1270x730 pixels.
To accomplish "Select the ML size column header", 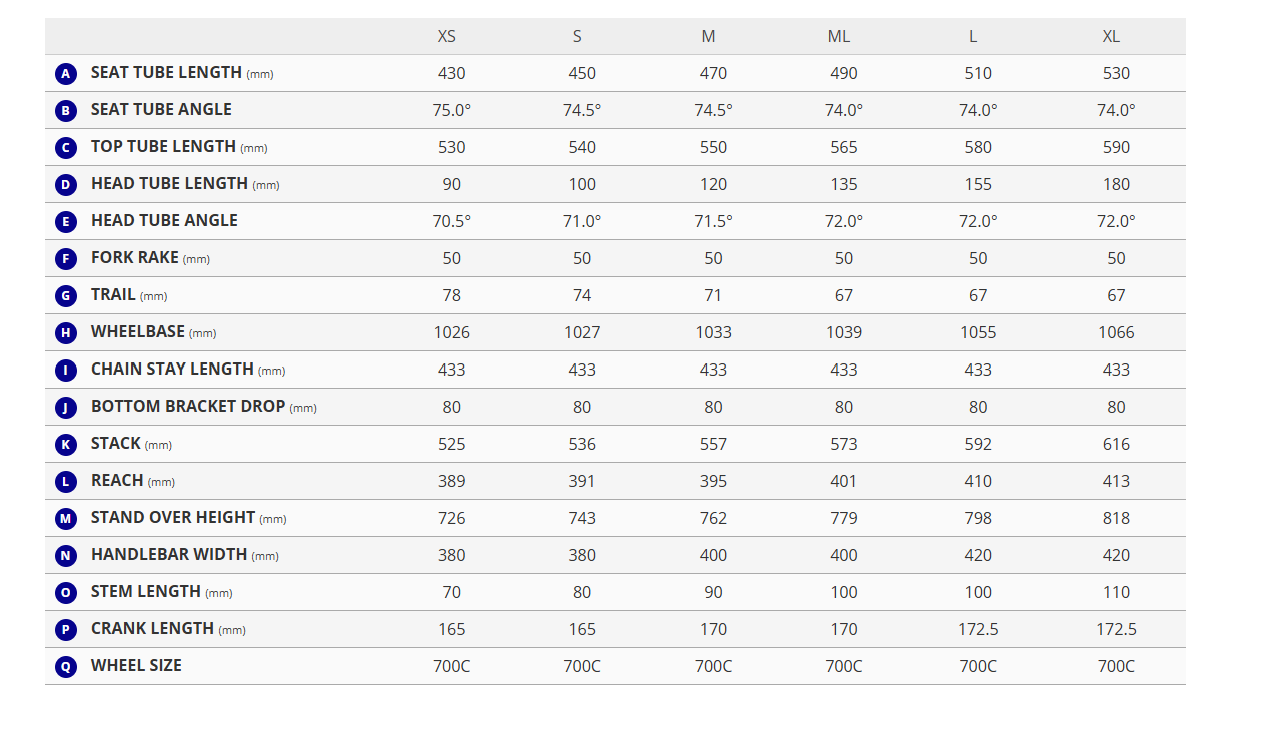I will [x=839, y=36].
